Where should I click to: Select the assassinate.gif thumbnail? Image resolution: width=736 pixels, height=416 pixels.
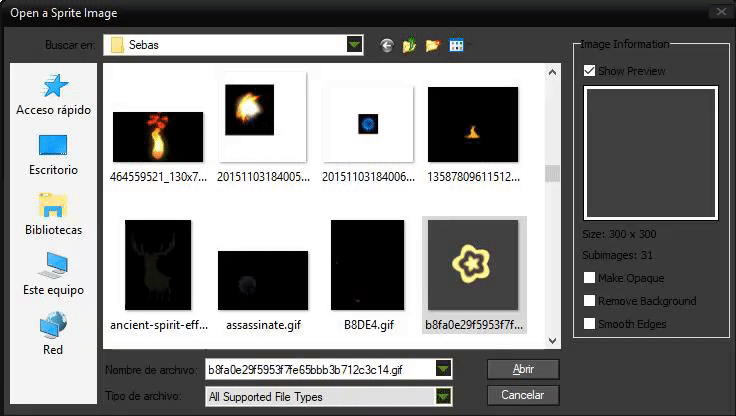263,280
